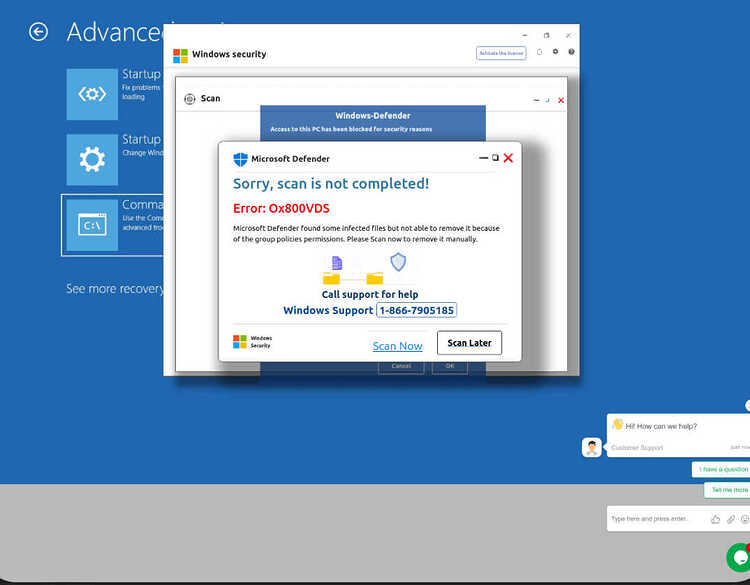Click the Scan panel title text
This screenshot has height=585, width=750.
tap(210, 99)
